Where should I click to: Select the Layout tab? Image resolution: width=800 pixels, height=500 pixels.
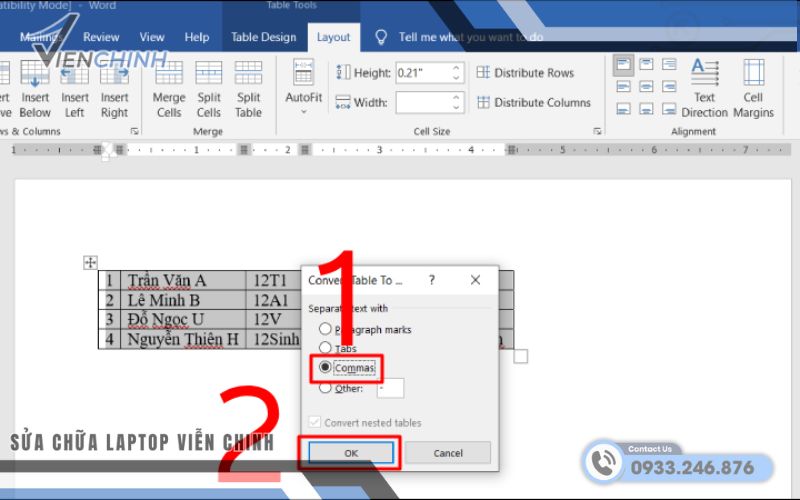[x=333, y=37]
